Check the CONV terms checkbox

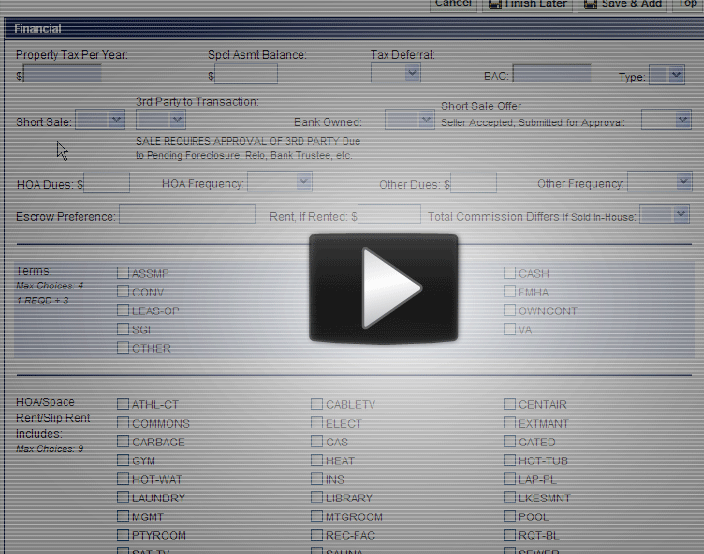123,291
